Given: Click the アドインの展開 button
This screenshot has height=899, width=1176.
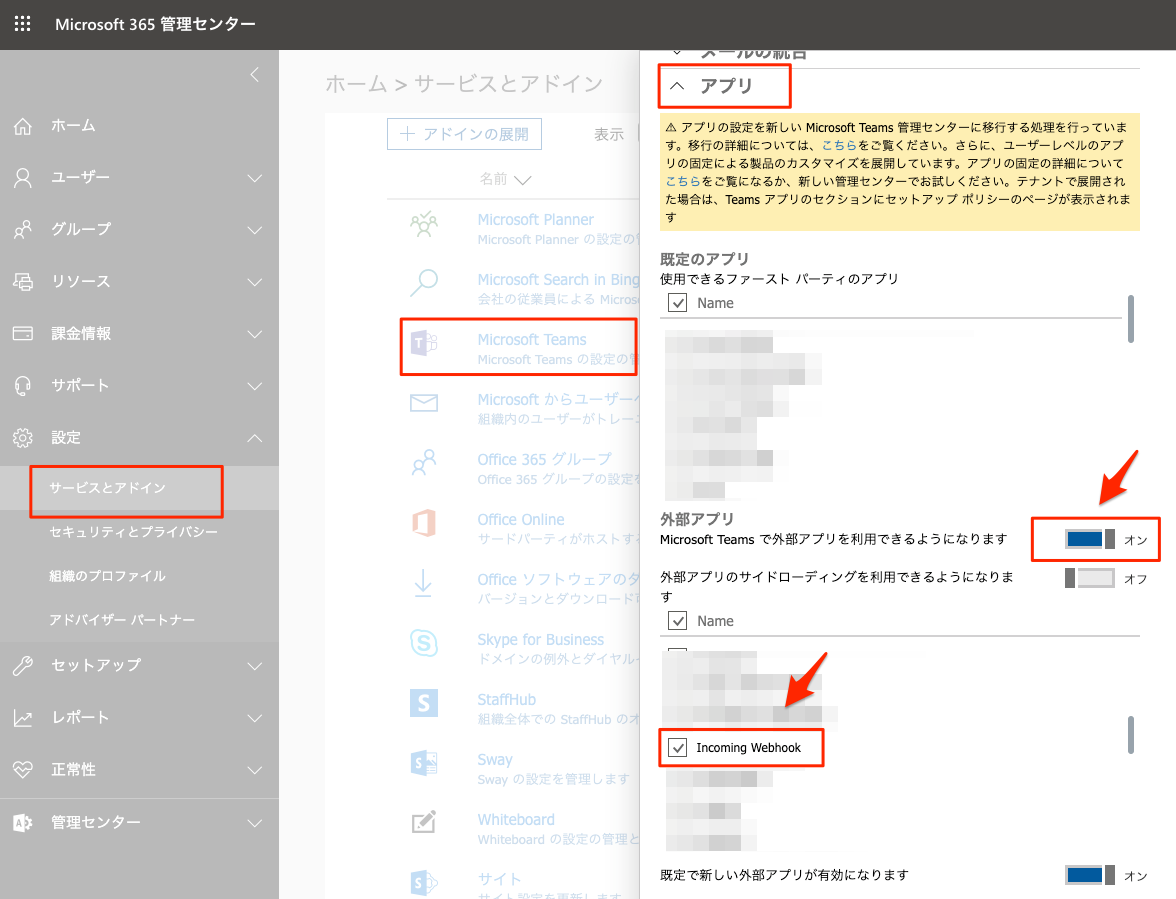Looking at the screenshot, I should click(x=464, y=134).
